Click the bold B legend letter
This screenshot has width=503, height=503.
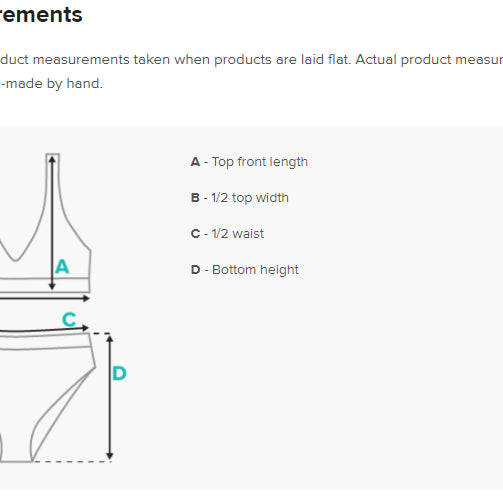coord(195,198)
